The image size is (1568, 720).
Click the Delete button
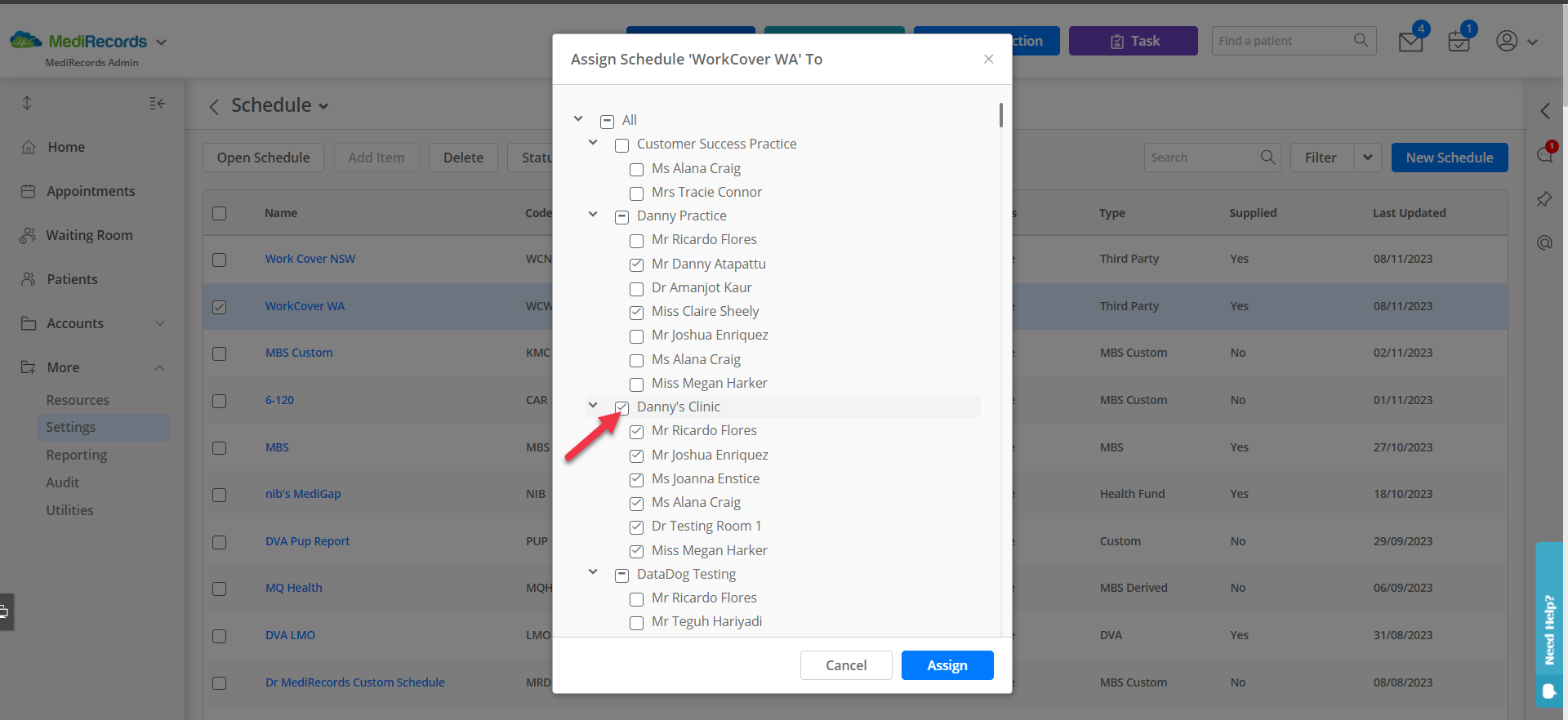click(463, 158)
